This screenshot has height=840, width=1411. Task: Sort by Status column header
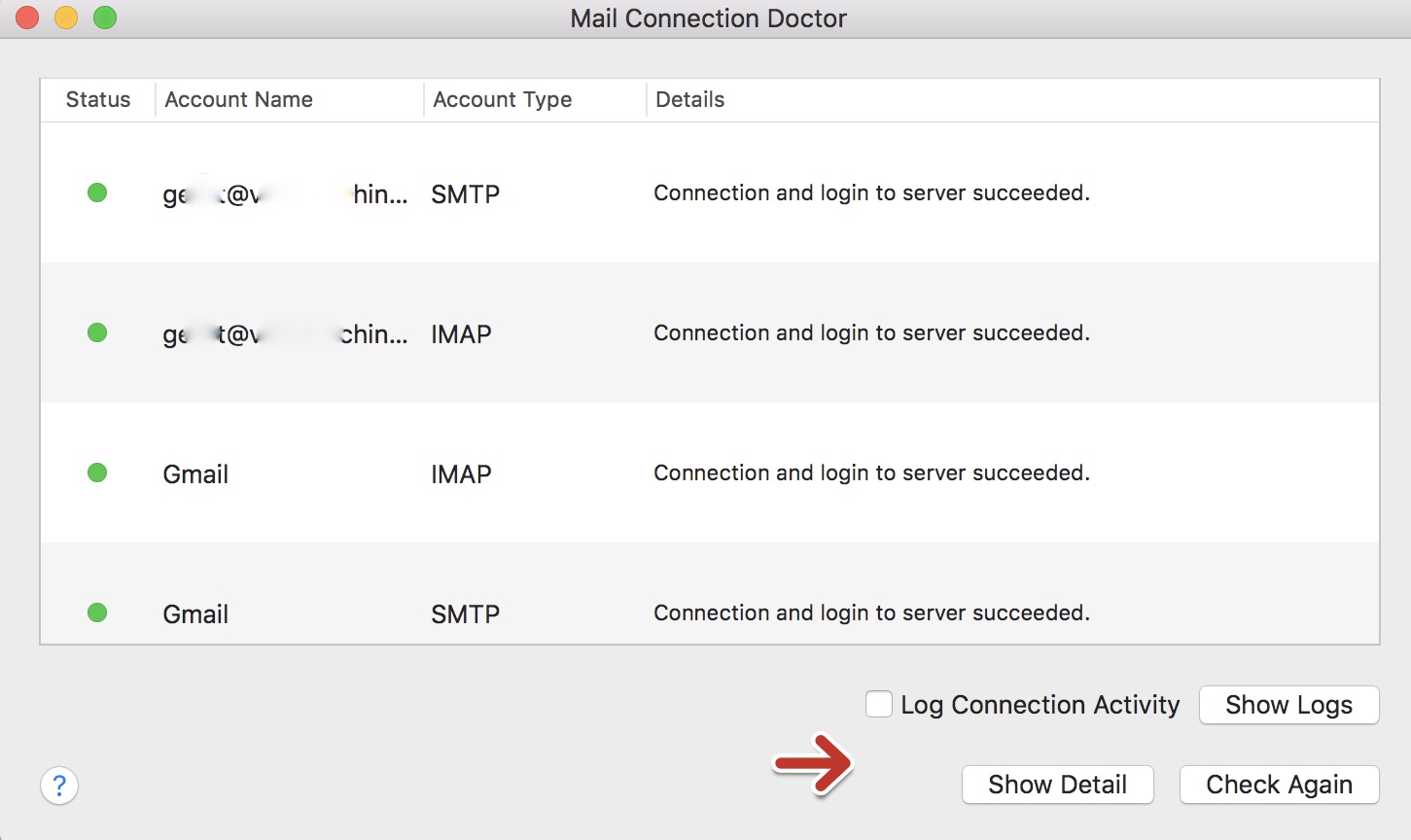click(x=97, y=99)
